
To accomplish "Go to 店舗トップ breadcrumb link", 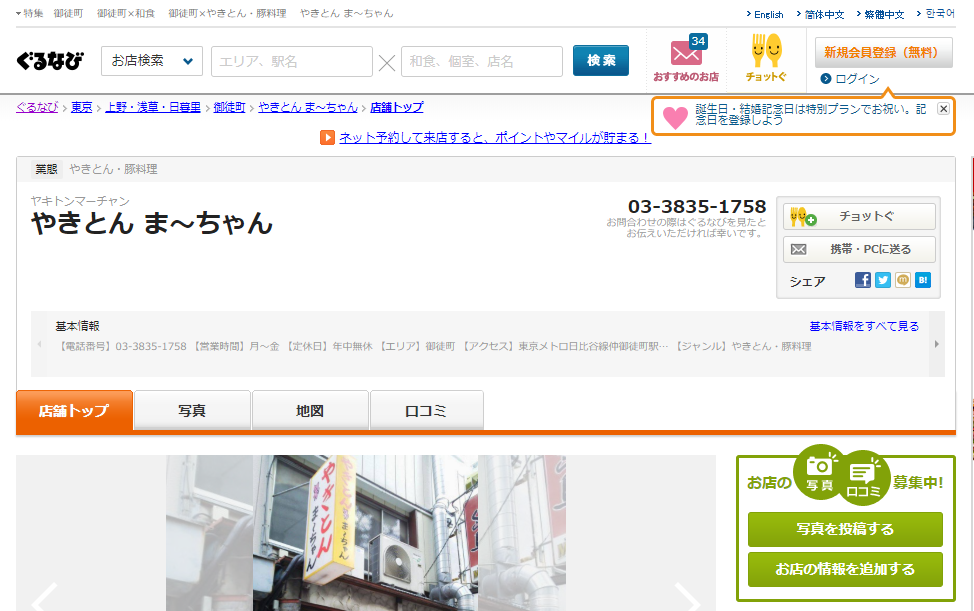I will coord(396,107).
